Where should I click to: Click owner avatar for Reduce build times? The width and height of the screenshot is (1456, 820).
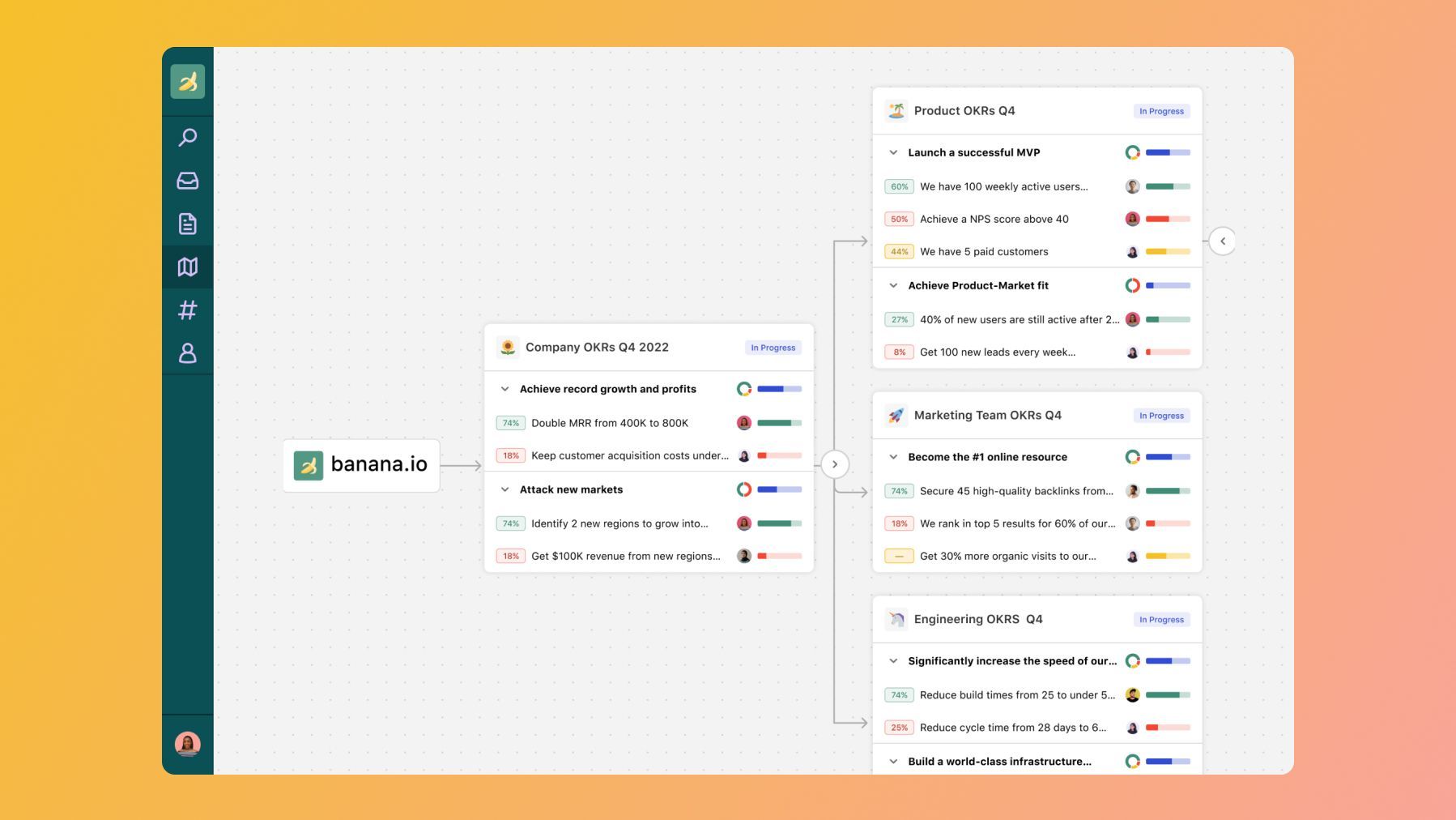tap(1133, 695)
